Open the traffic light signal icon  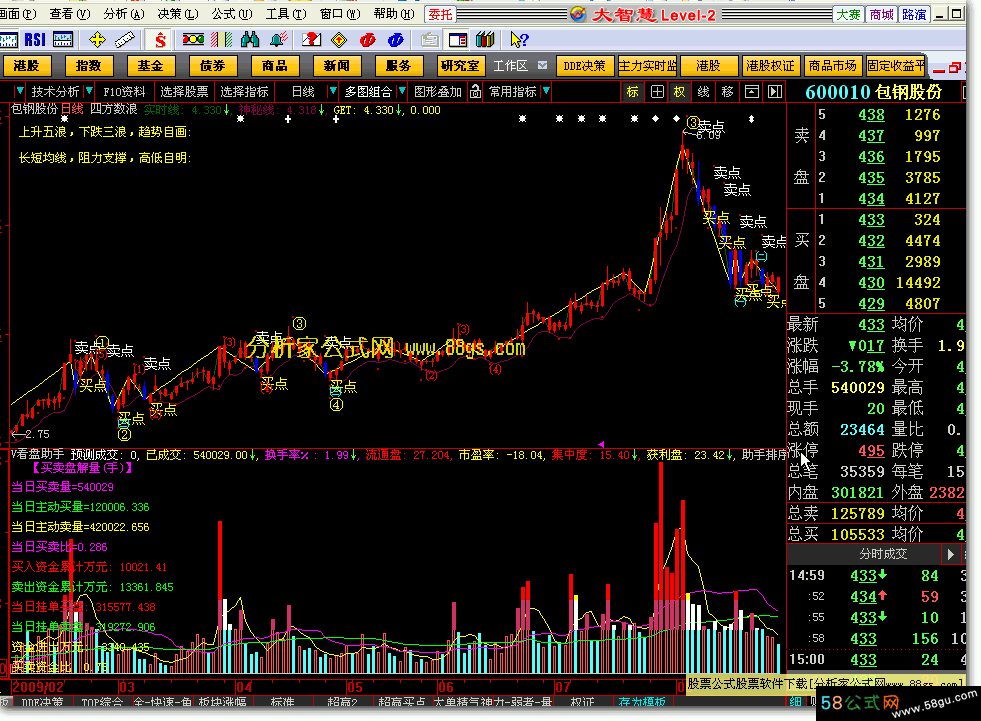click(193, 40)
